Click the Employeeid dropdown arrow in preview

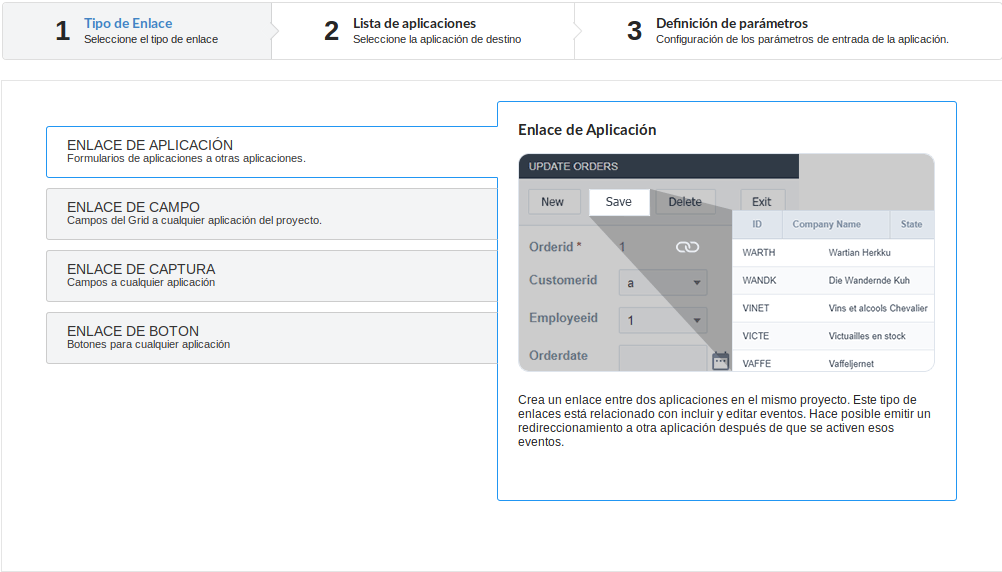697,320
